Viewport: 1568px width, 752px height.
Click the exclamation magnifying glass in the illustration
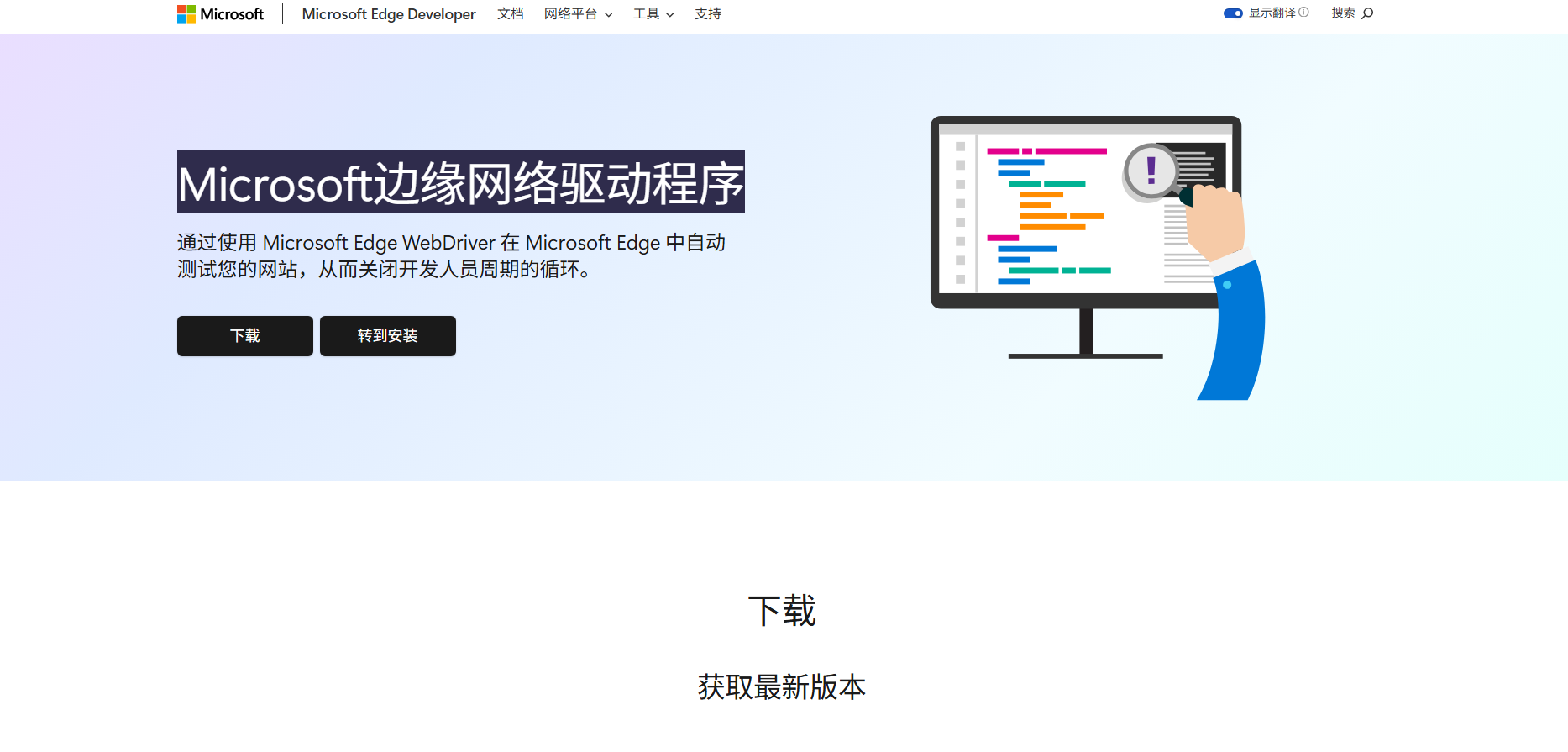click(x=1150, y=171)
